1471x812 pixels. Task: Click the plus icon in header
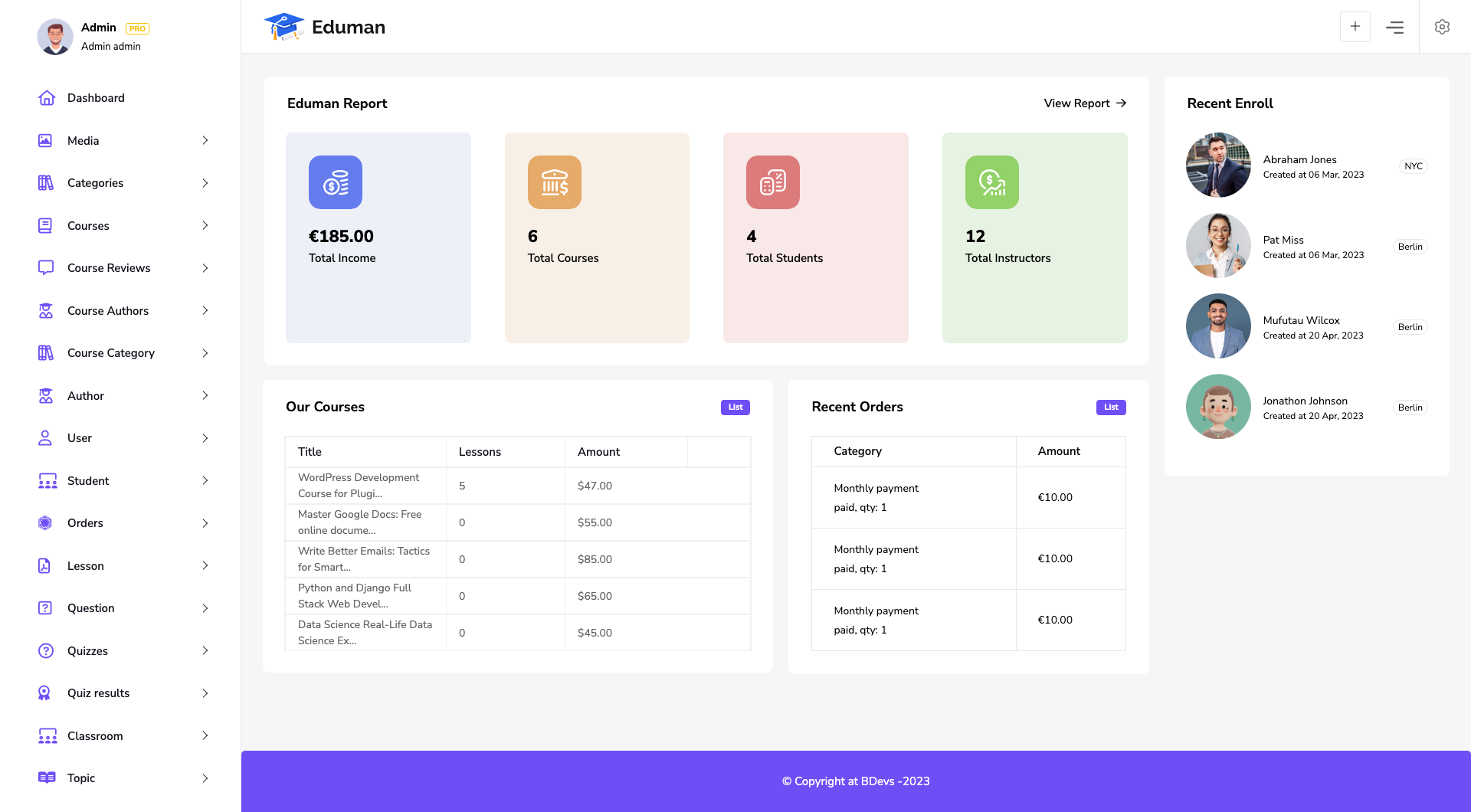tap(1355, 27)
